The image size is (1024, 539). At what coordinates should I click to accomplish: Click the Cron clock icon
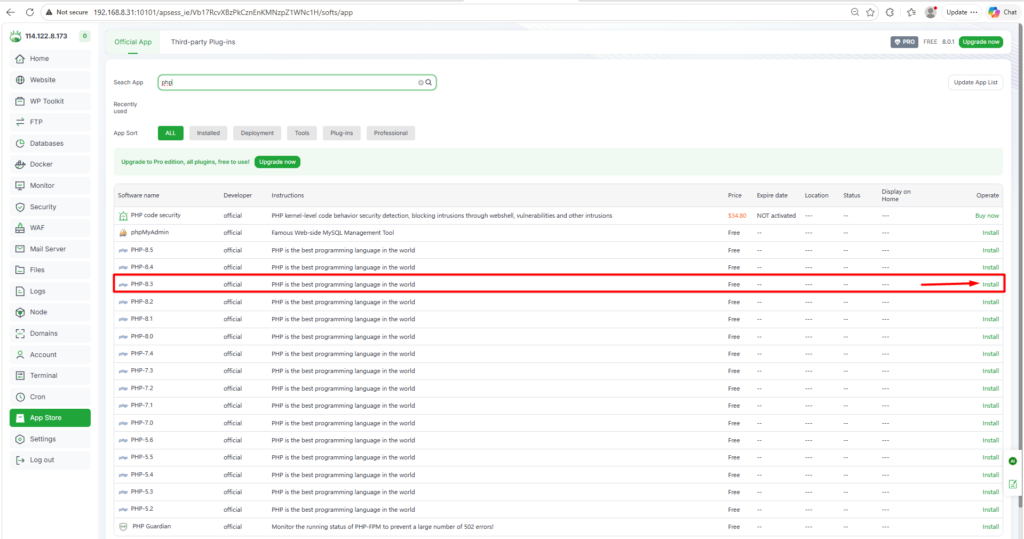point(21,397)
